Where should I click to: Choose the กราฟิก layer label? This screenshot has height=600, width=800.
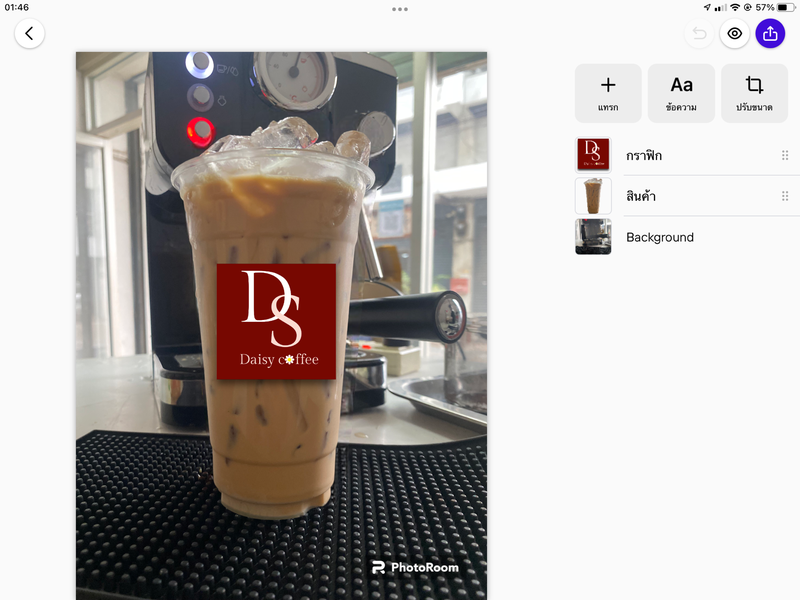644,156
